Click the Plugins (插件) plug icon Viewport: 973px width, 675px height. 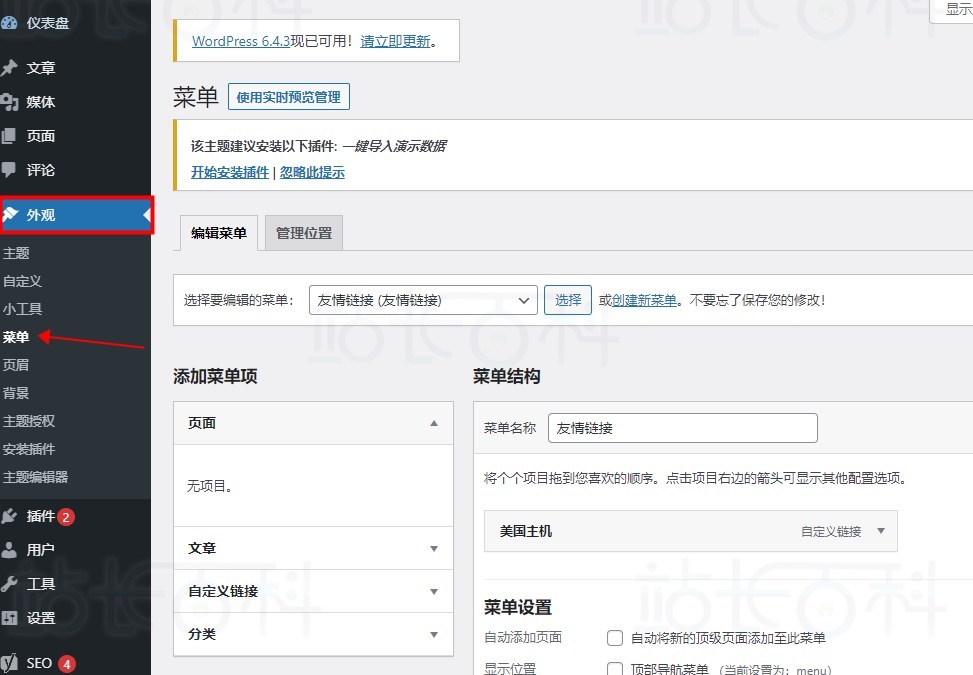(x=9, y=516)
